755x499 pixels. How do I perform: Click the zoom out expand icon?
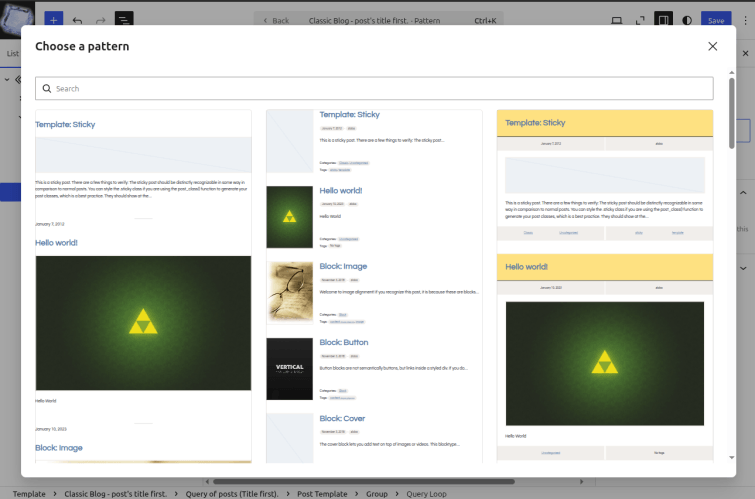[x=640, y=20]
